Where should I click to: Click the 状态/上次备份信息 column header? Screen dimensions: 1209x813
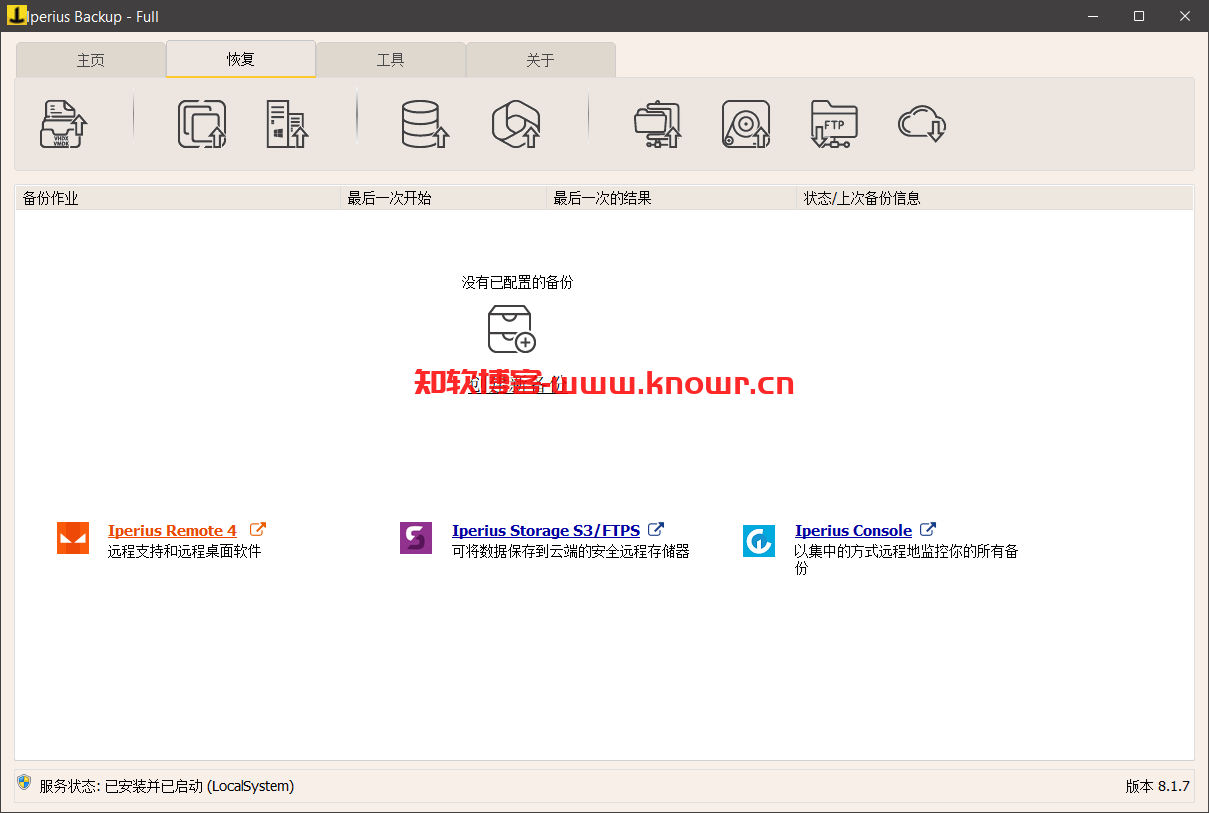click(995, 198)
